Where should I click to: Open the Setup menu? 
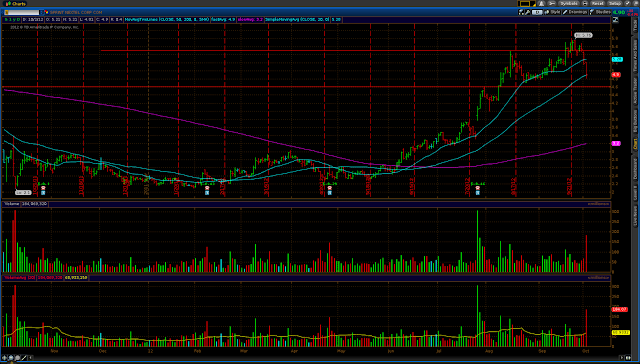point(615,3)
